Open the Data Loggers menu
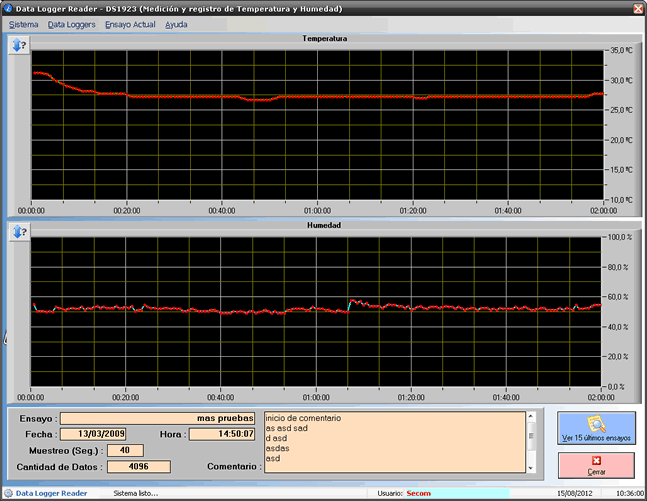This screenshot has height=501, width=647. [x=71, y=23]
